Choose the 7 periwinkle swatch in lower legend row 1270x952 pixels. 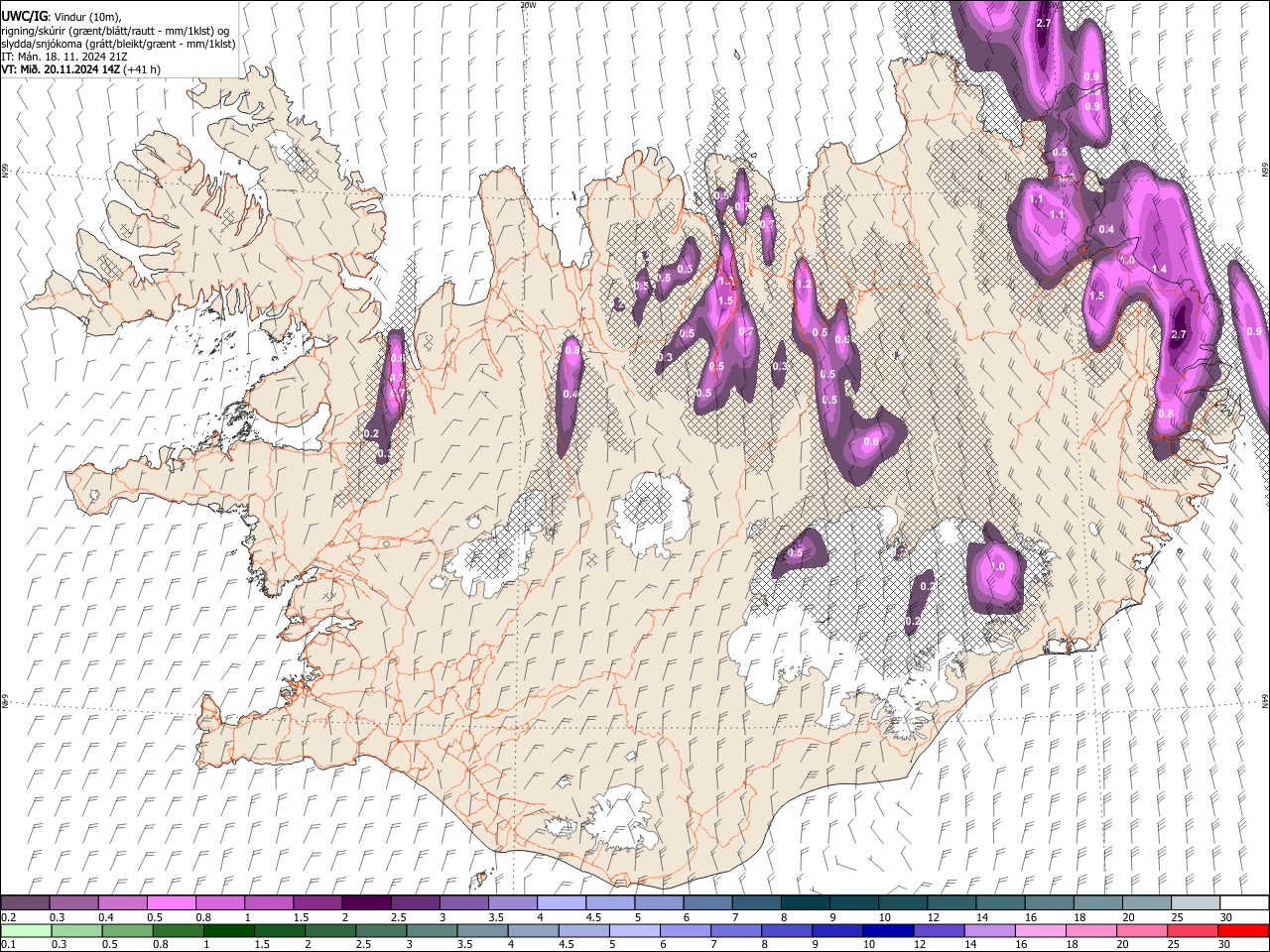click(735, 930)
